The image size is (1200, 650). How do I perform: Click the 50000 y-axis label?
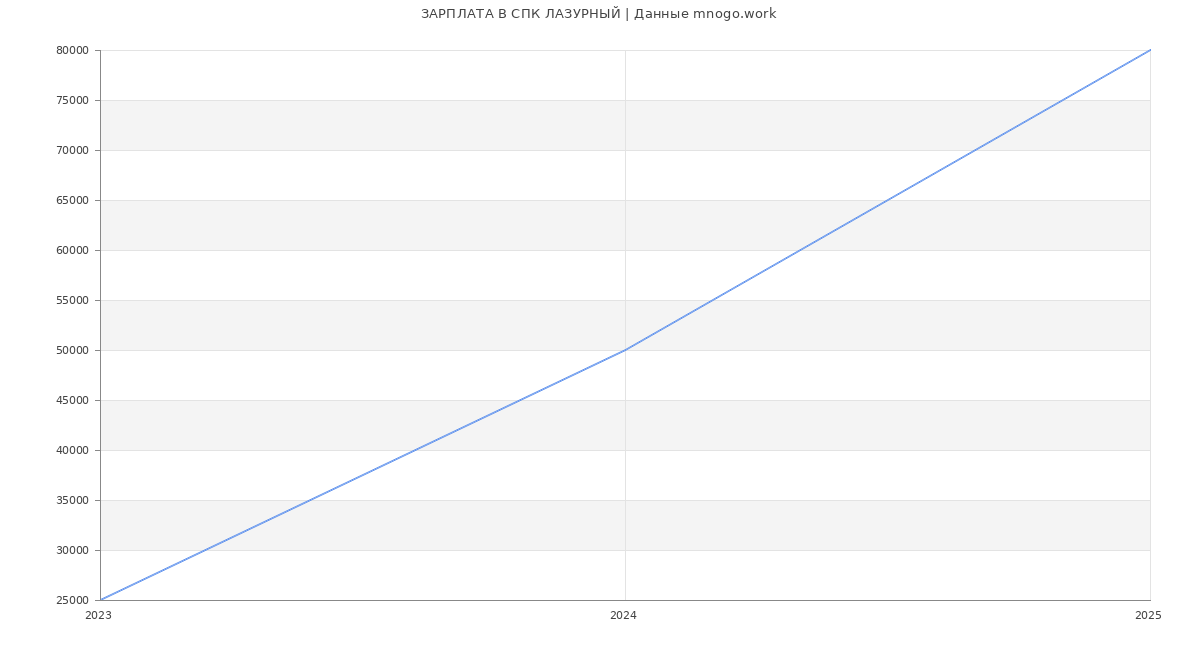click(72, 351)
